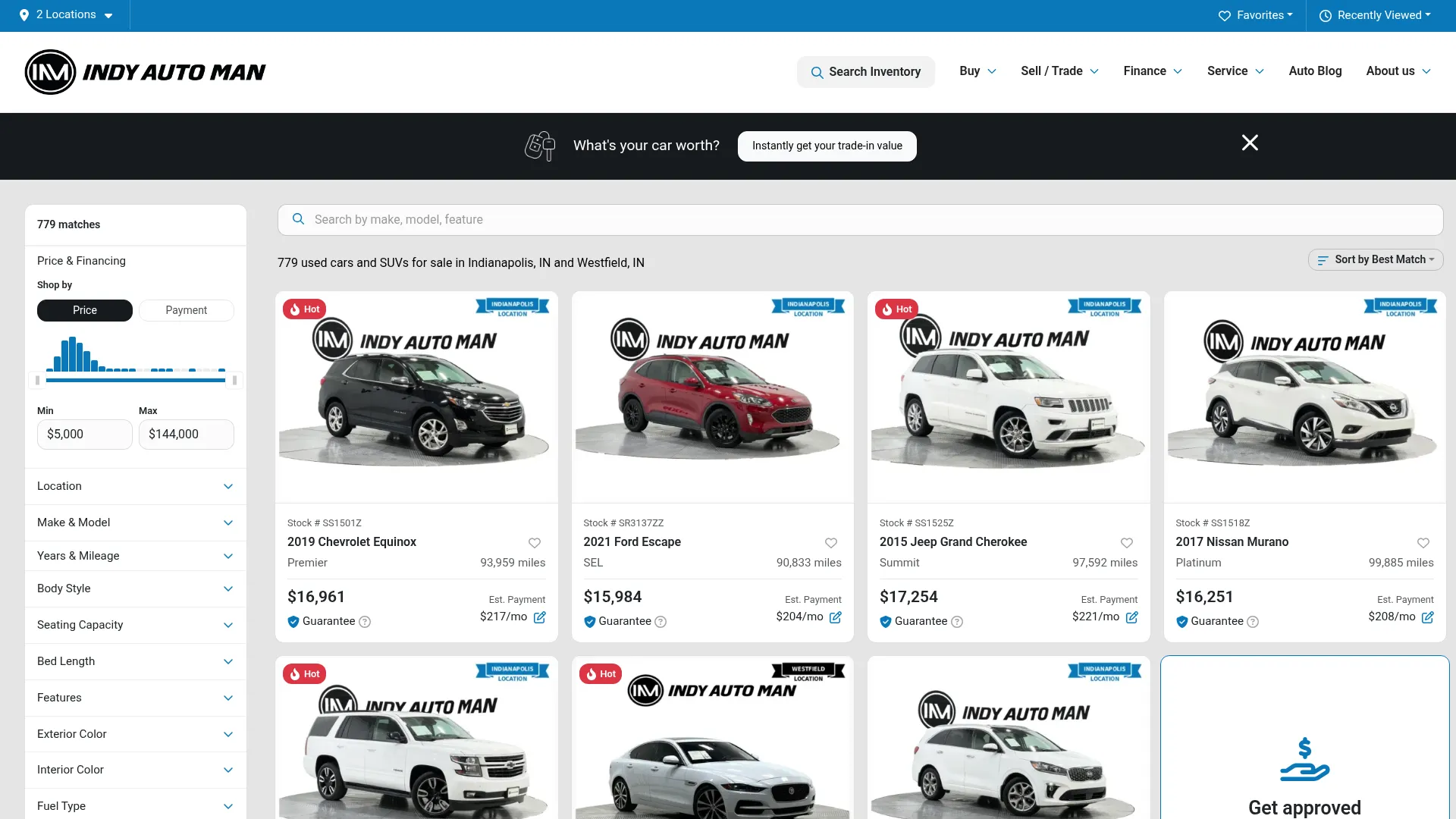The height and width of the screenshot is (819, 1456).
Task: Click the Favorites heart icon in top bar
Action: tap(1224, 15)
